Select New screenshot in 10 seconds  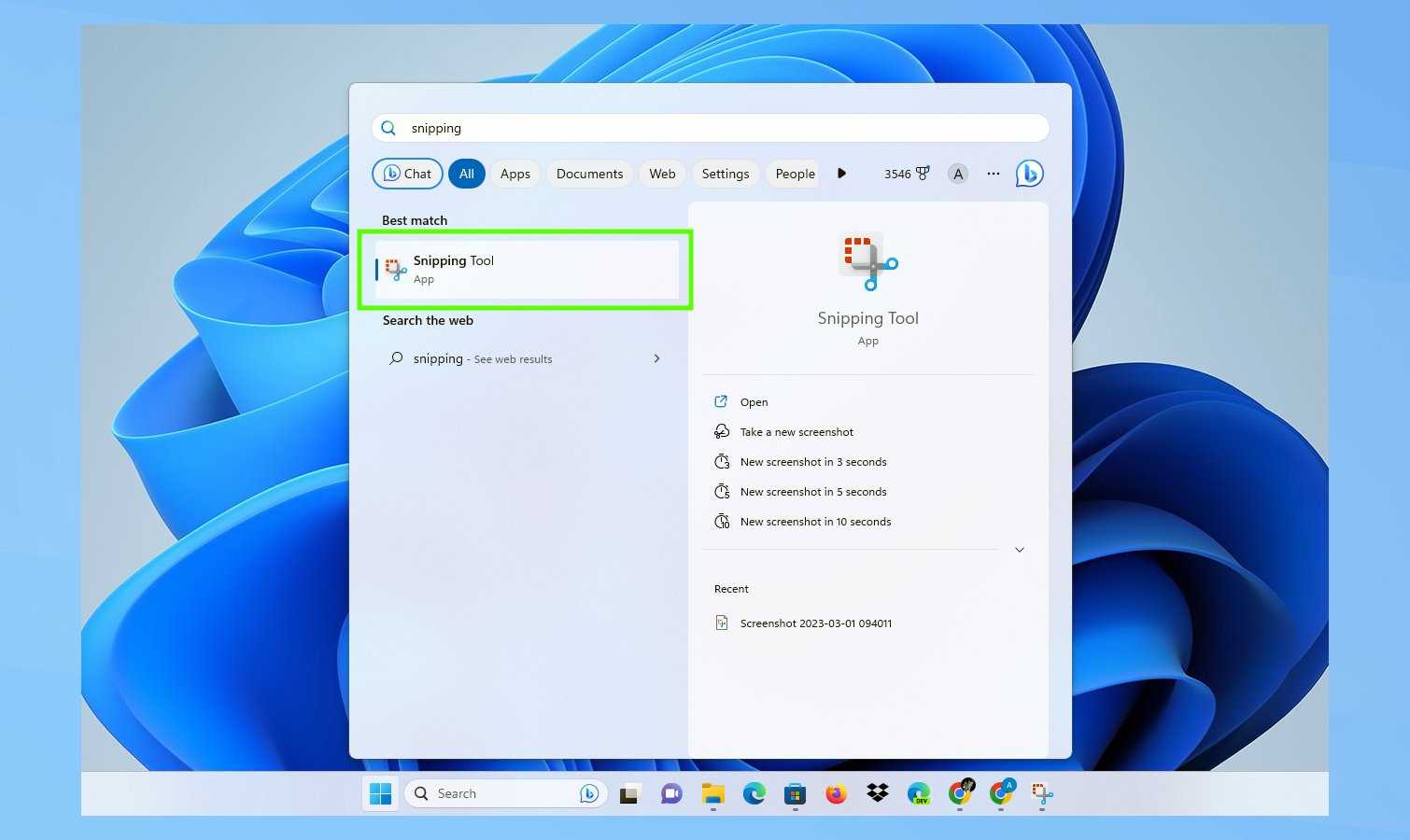coord(814,522)
